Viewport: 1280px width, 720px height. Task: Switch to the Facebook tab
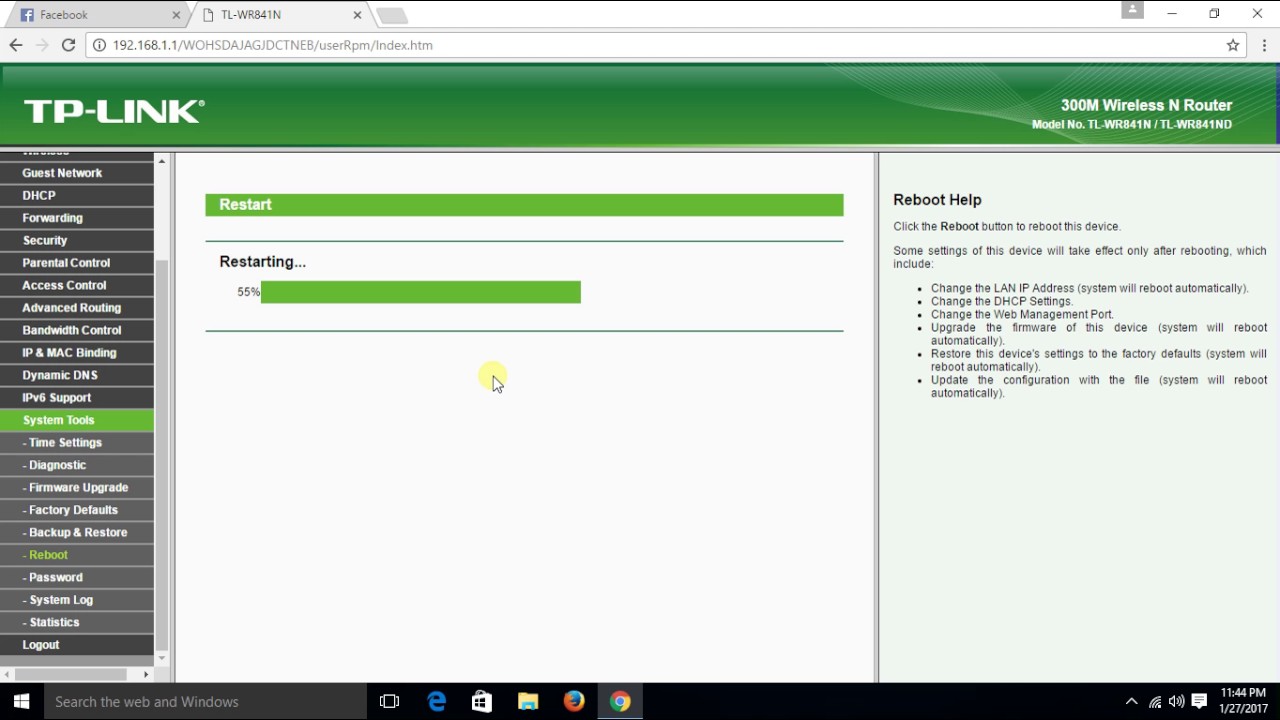coord(97,15)
